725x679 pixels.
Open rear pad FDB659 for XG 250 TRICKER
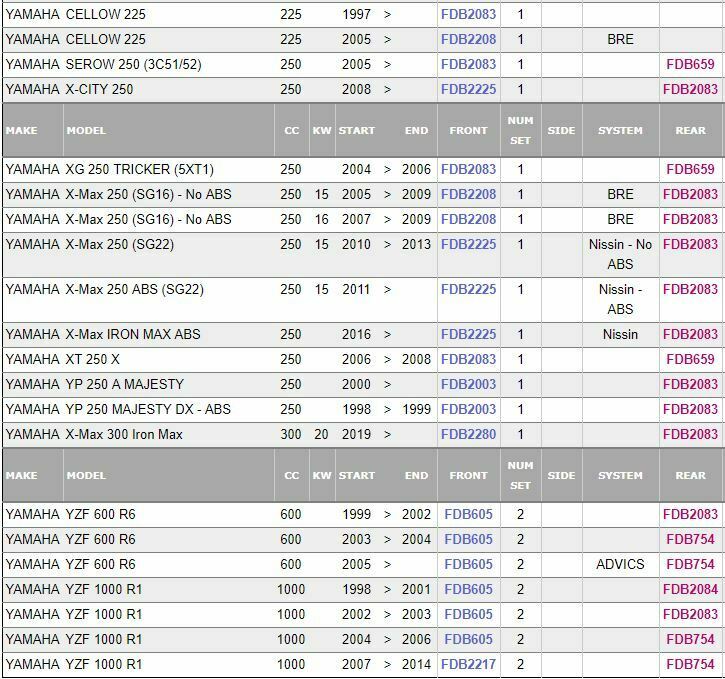[x=690, y=169]
